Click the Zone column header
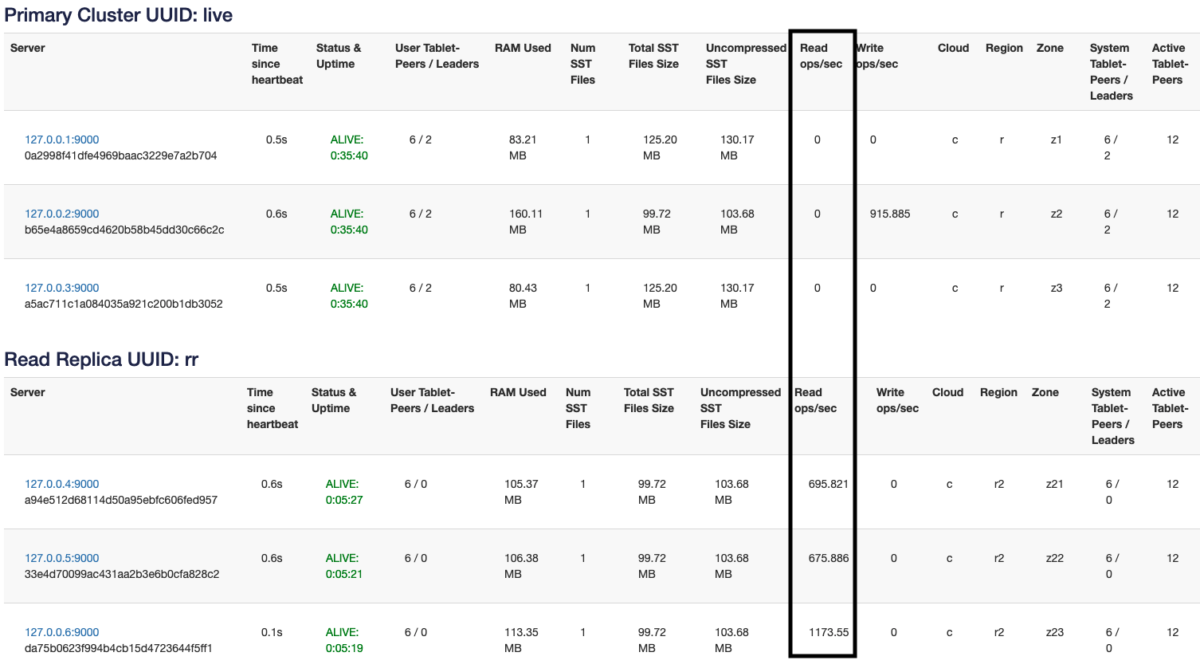1200x672 pixels. click(1050, 47)
